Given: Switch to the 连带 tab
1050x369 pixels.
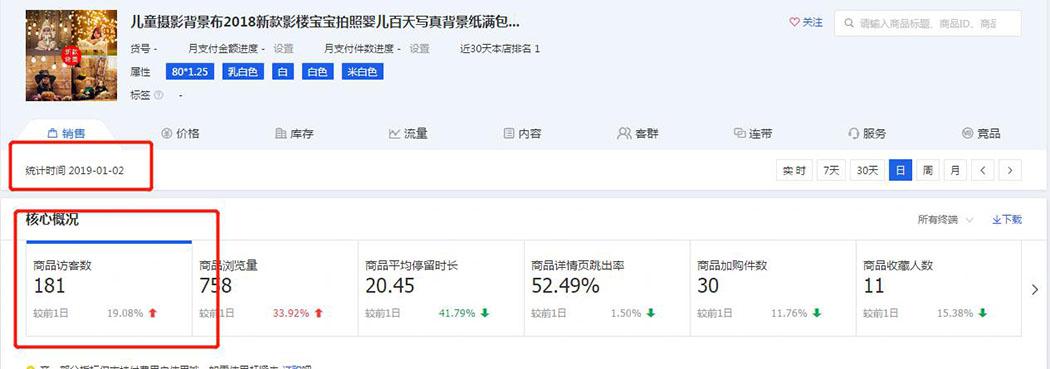Looking at the screenshot, I should pyautogui.click(x=753, y=133).
